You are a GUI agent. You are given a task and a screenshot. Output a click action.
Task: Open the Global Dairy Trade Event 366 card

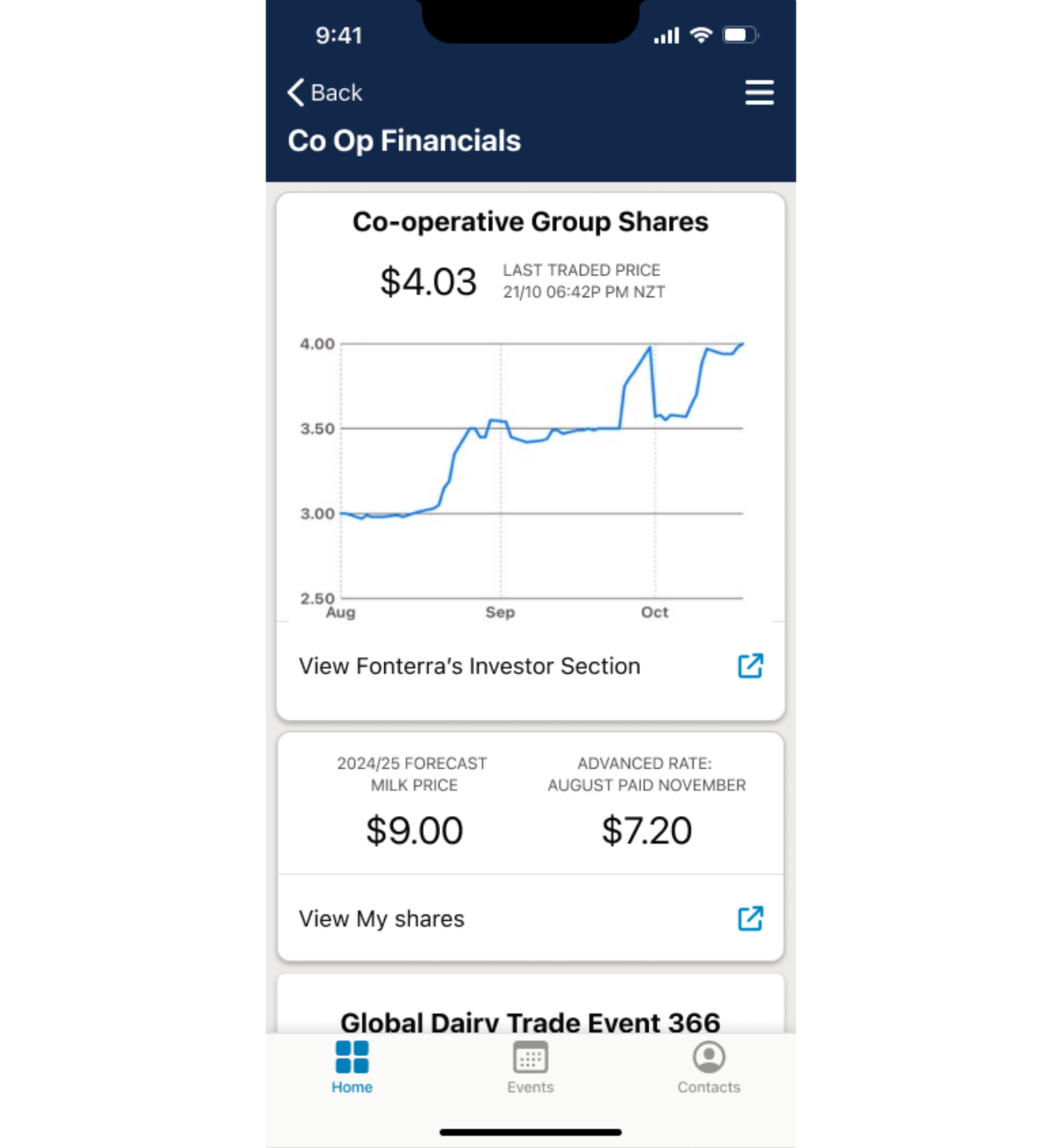coord(531,1023)
